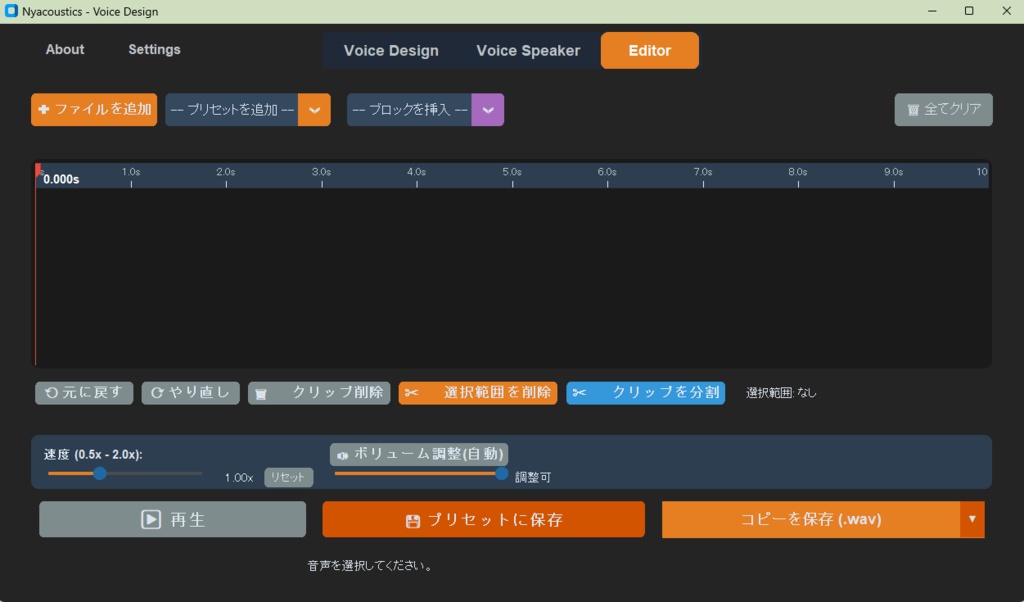The width and height of the screenshot is (1024, 602).
Task: Click the red playhead marker at 0.000s
Action: coord(38,168)
